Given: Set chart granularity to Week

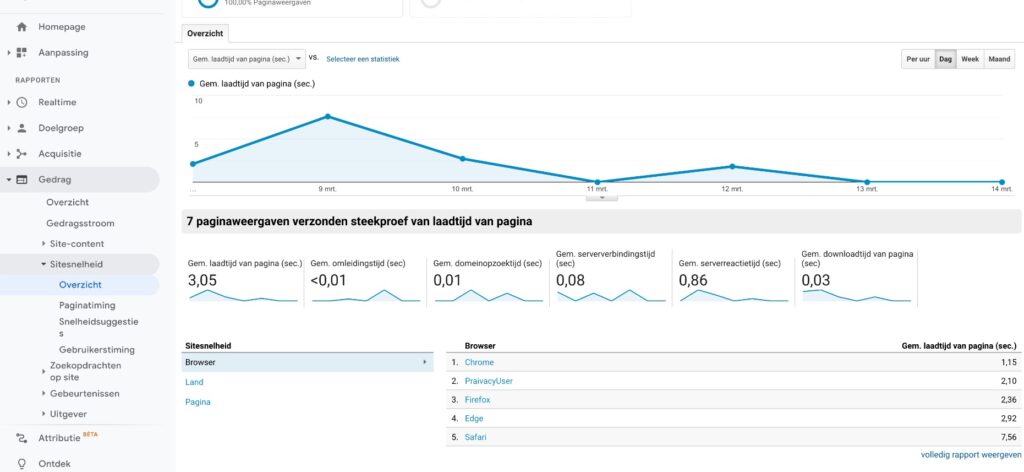Looking at the screenshot, I should (970, 59).
